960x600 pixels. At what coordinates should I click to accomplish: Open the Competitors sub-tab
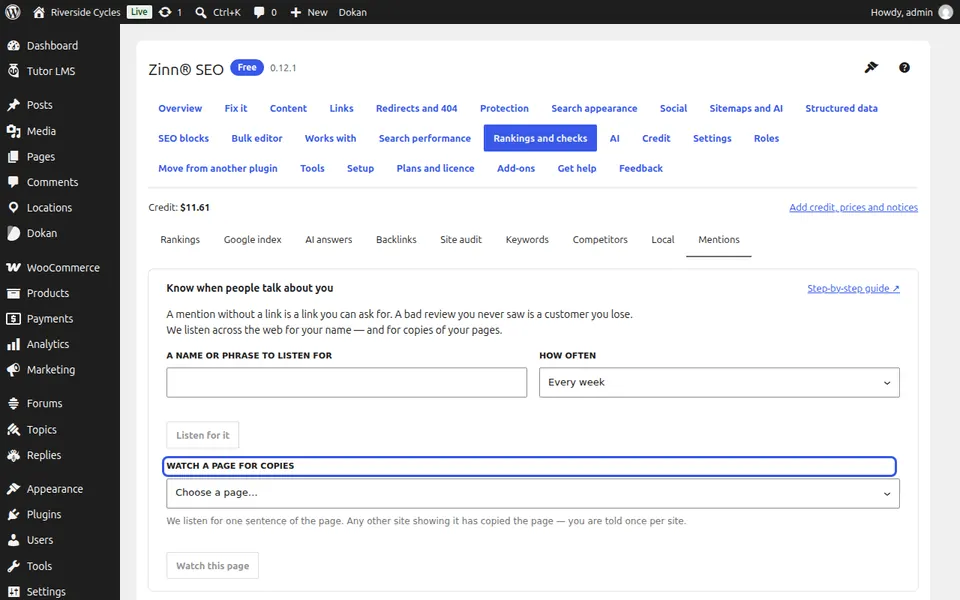(600, 239)
